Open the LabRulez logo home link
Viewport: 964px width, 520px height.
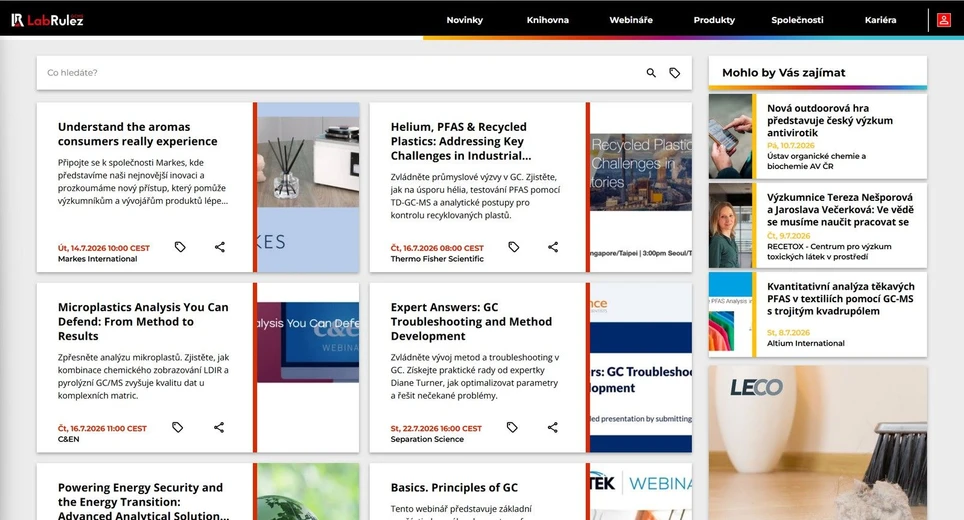tap(47, 20)
